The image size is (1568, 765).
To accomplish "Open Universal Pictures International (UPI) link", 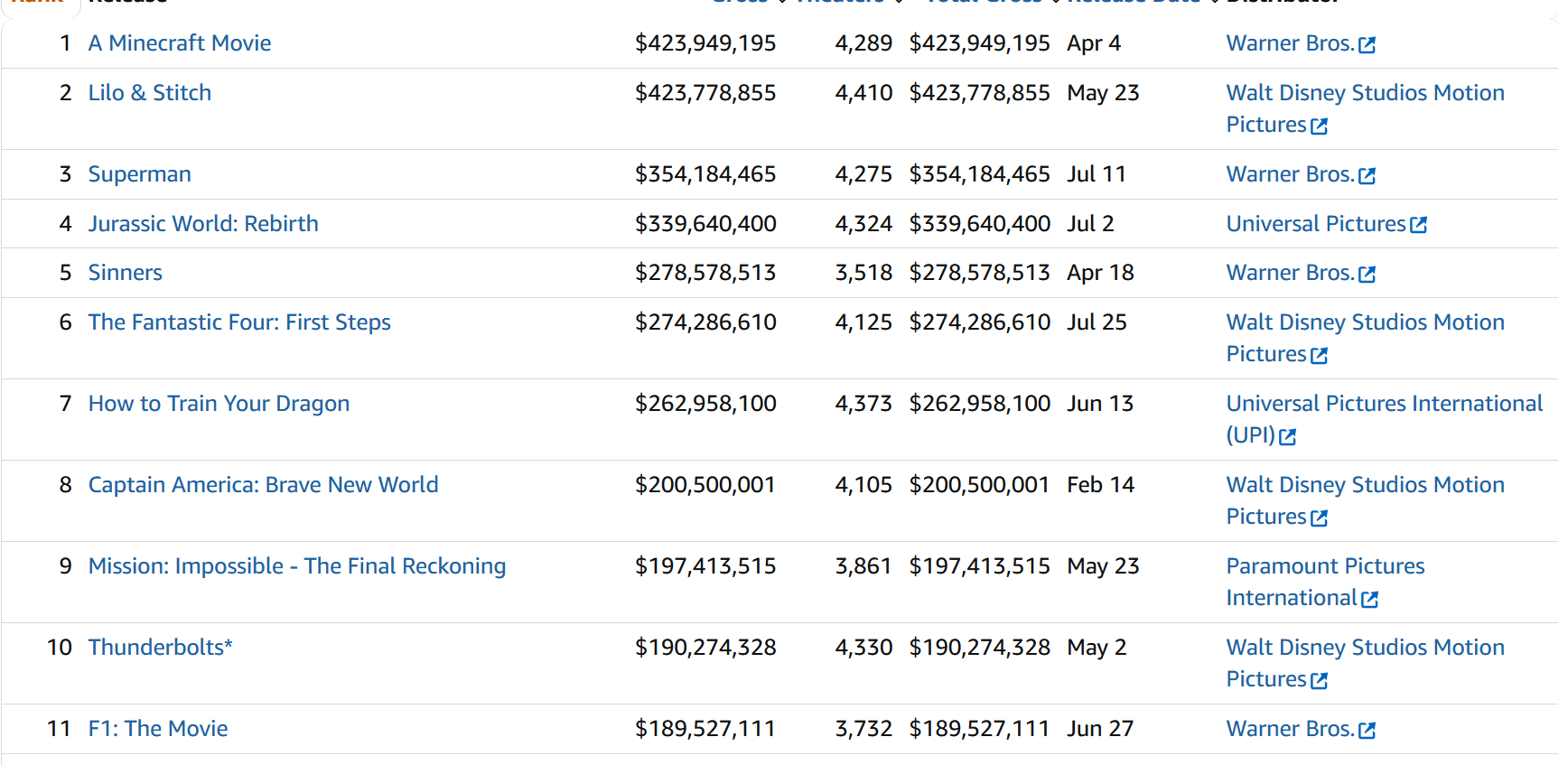I will pyautogui.click(x=1384, y=419).
